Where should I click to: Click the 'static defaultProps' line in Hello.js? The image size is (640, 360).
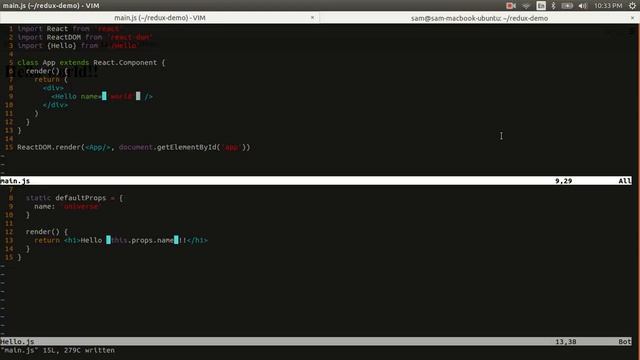coord(74,198)
